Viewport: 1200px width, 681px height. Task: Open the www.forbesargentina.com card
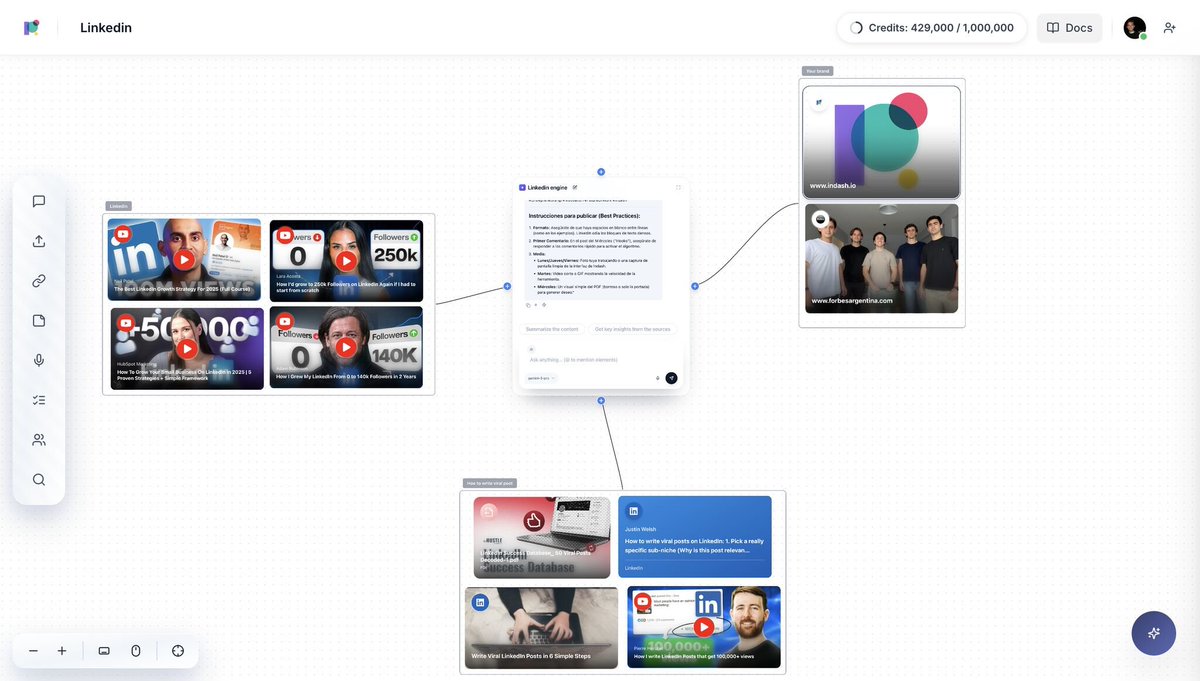[881, 259]
